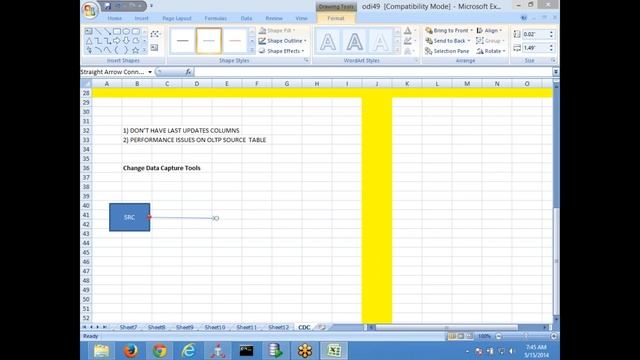640x360 pixels.
Task: Choose the Isosceles Triangle shape
Action: (89, 41)
